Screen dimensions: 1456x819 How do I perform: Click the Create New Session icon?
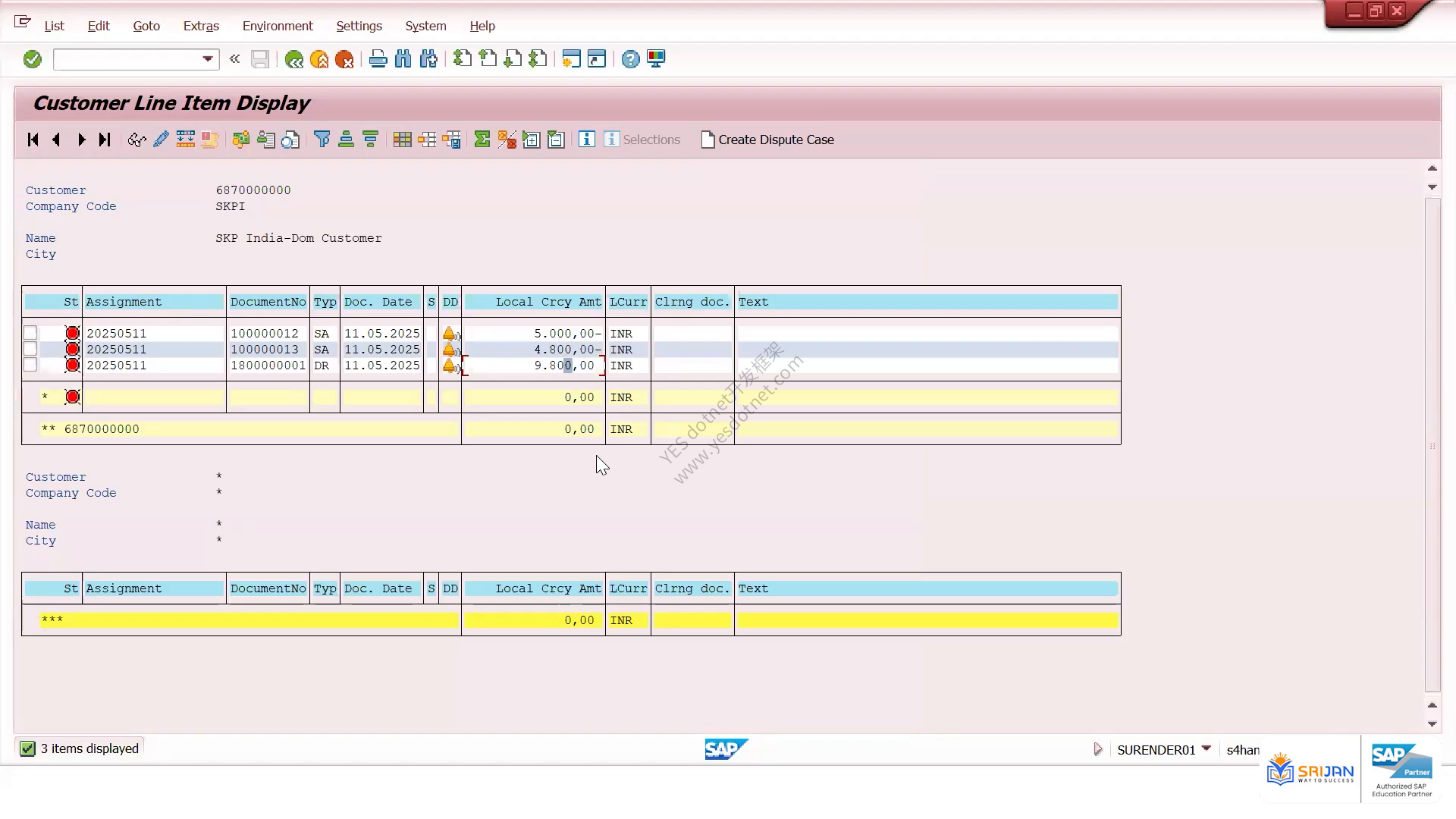tap(572, 59)
